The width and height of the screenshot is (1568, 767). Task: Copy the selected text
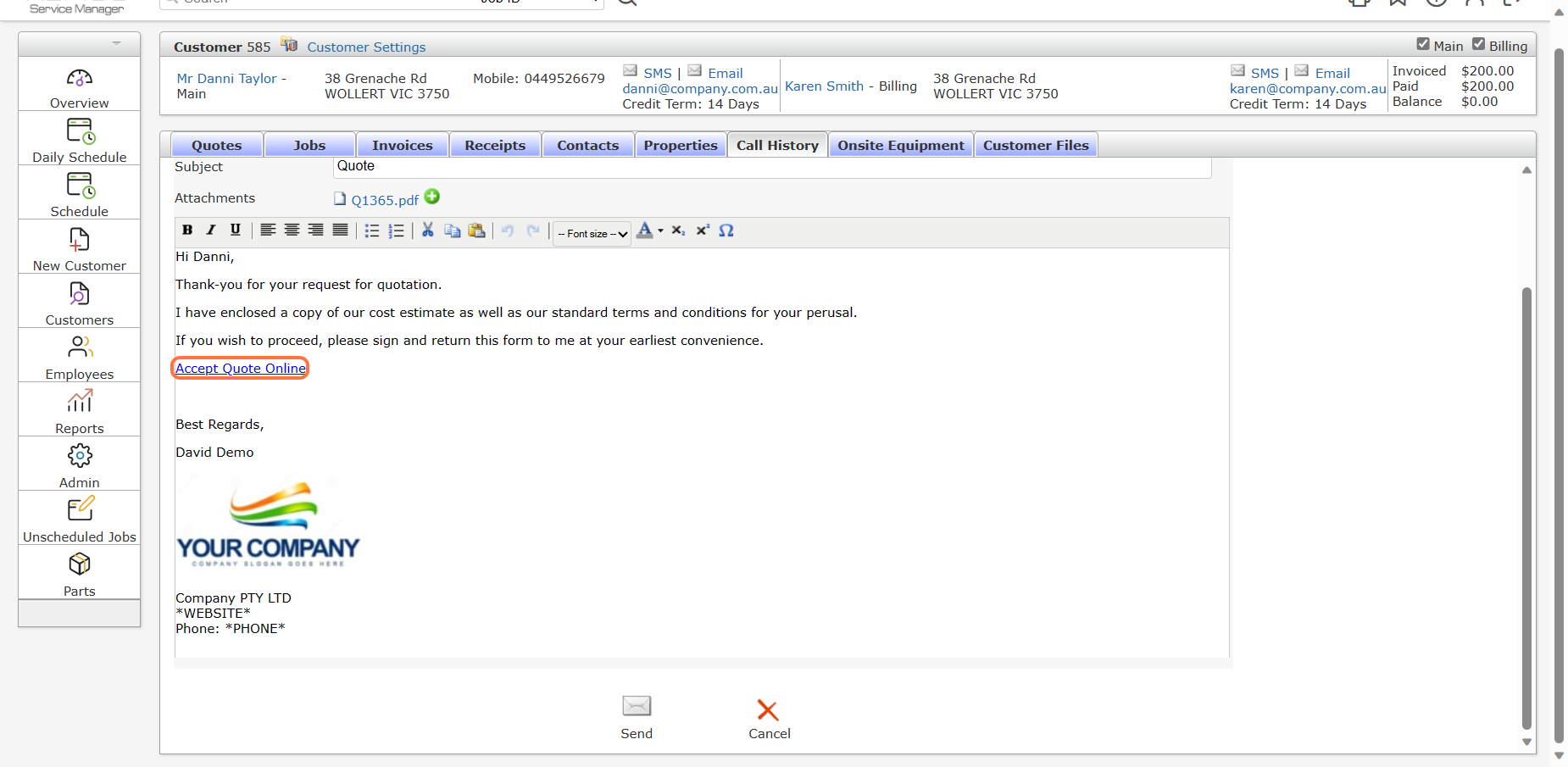[x=453, y=231]
